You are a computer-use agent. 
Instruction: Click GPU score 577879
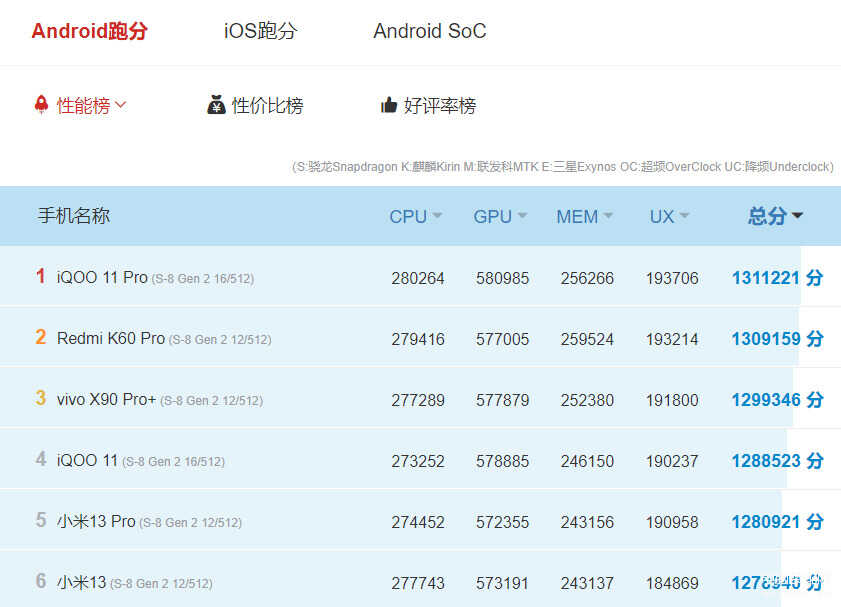pos(503,401)
